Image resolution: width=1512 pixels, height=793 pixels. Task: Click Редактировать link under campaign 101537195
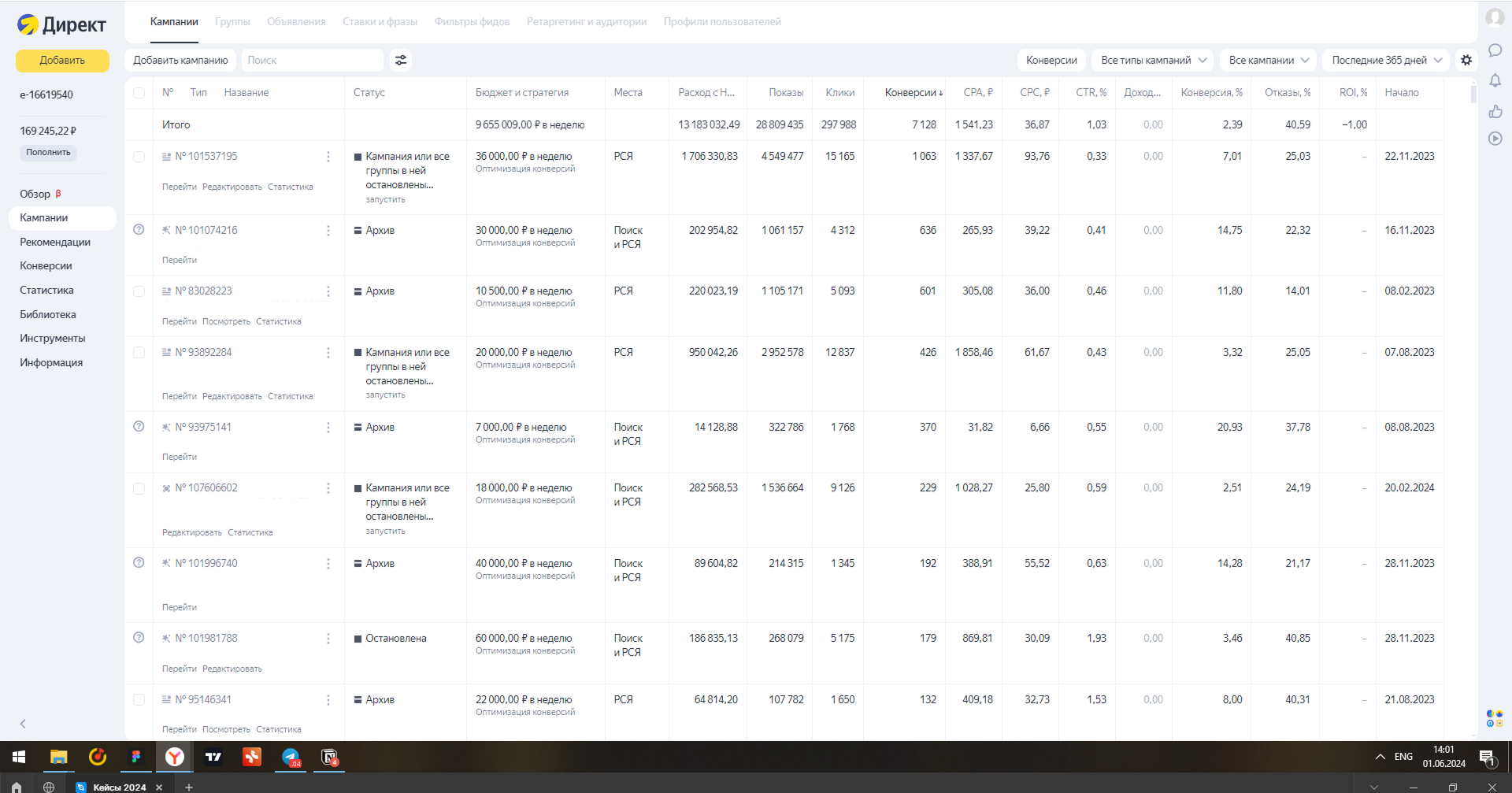point(232,187)
